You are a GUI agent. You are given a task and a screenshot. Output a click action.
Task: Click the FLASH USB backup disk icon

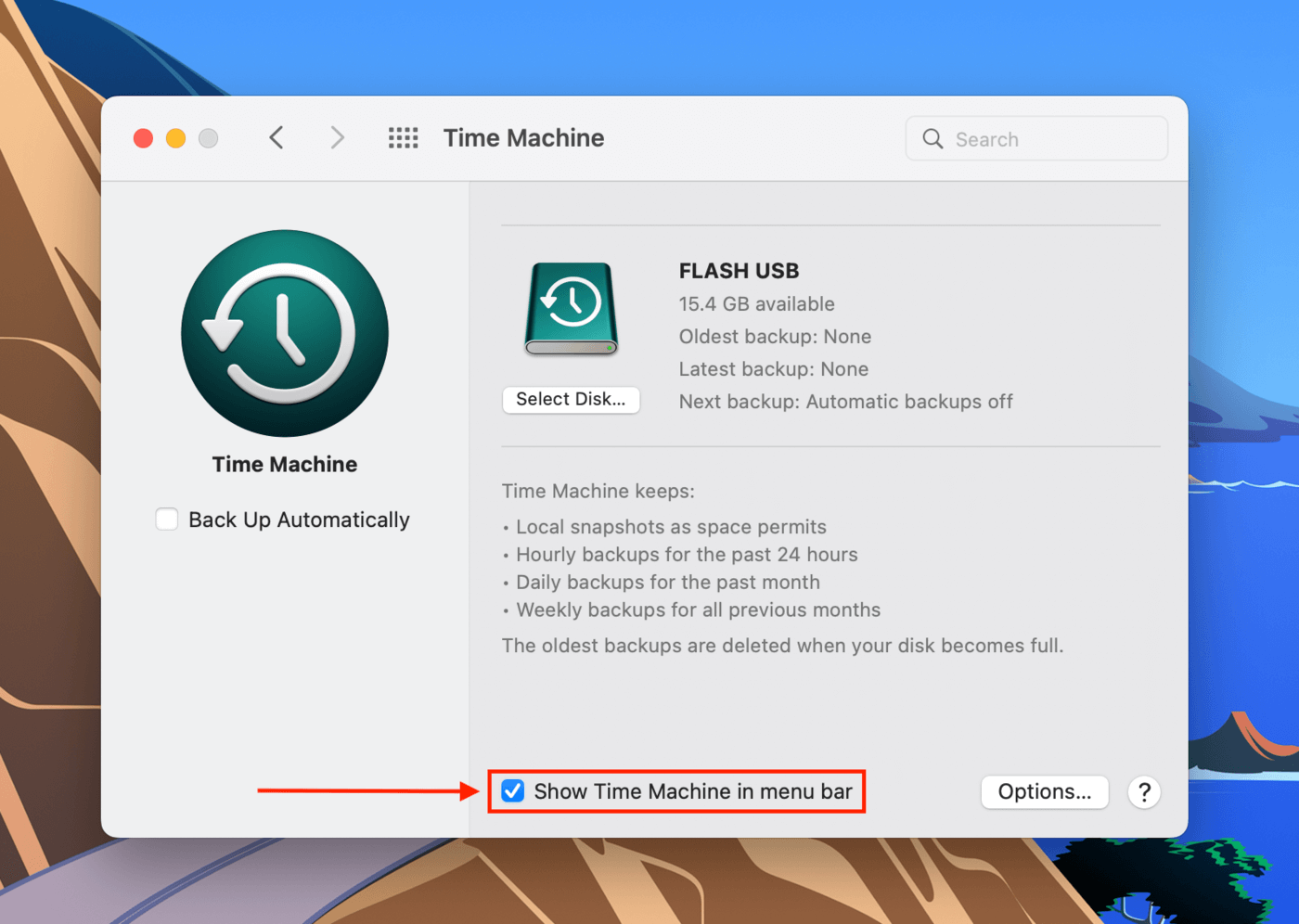click(571, 309)
